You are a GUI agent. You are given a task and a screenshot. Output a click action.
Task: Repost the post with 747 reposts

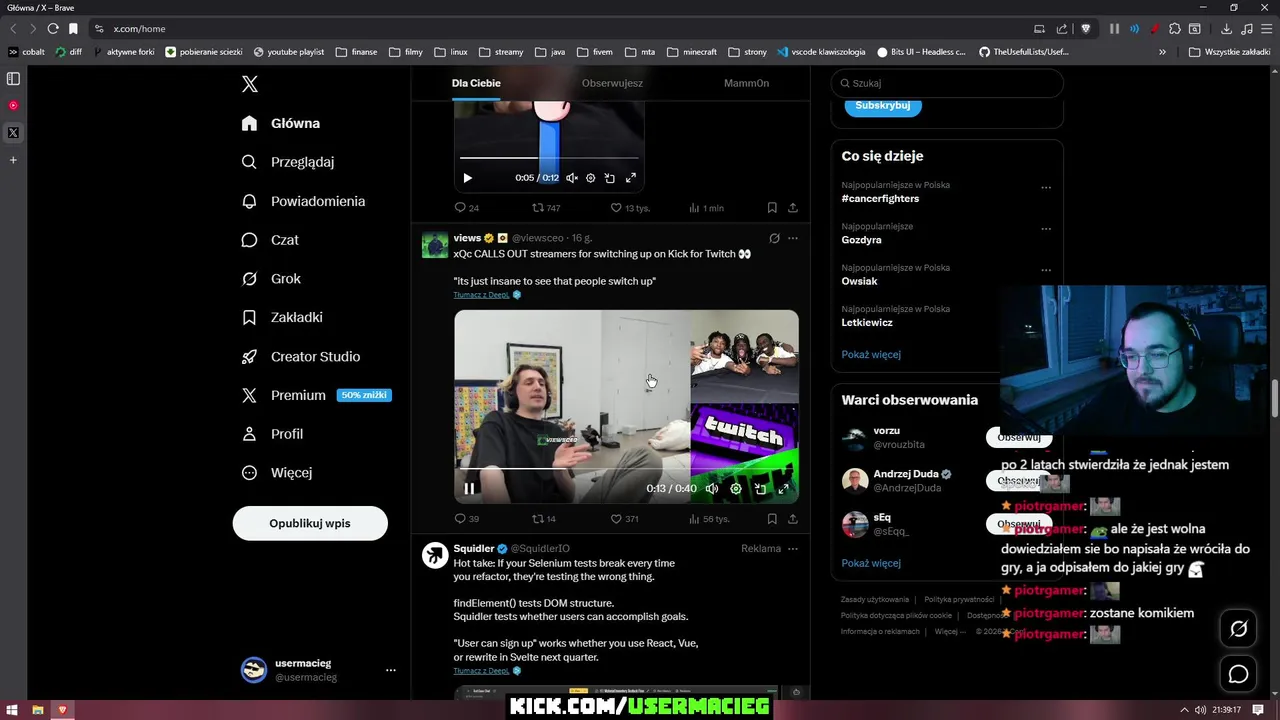click(x=546, y=208)
